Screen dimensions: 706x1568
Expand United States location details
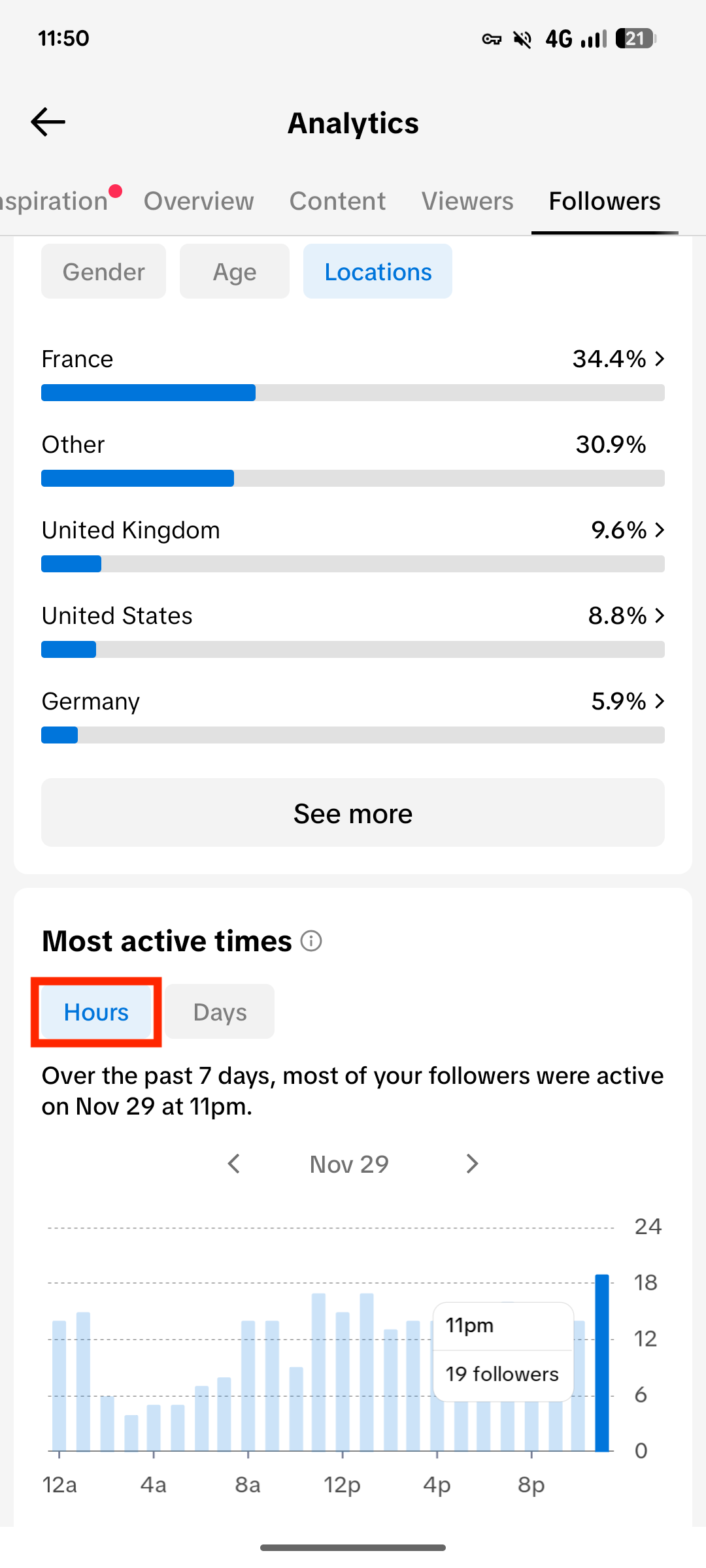[x=660, y=615]
